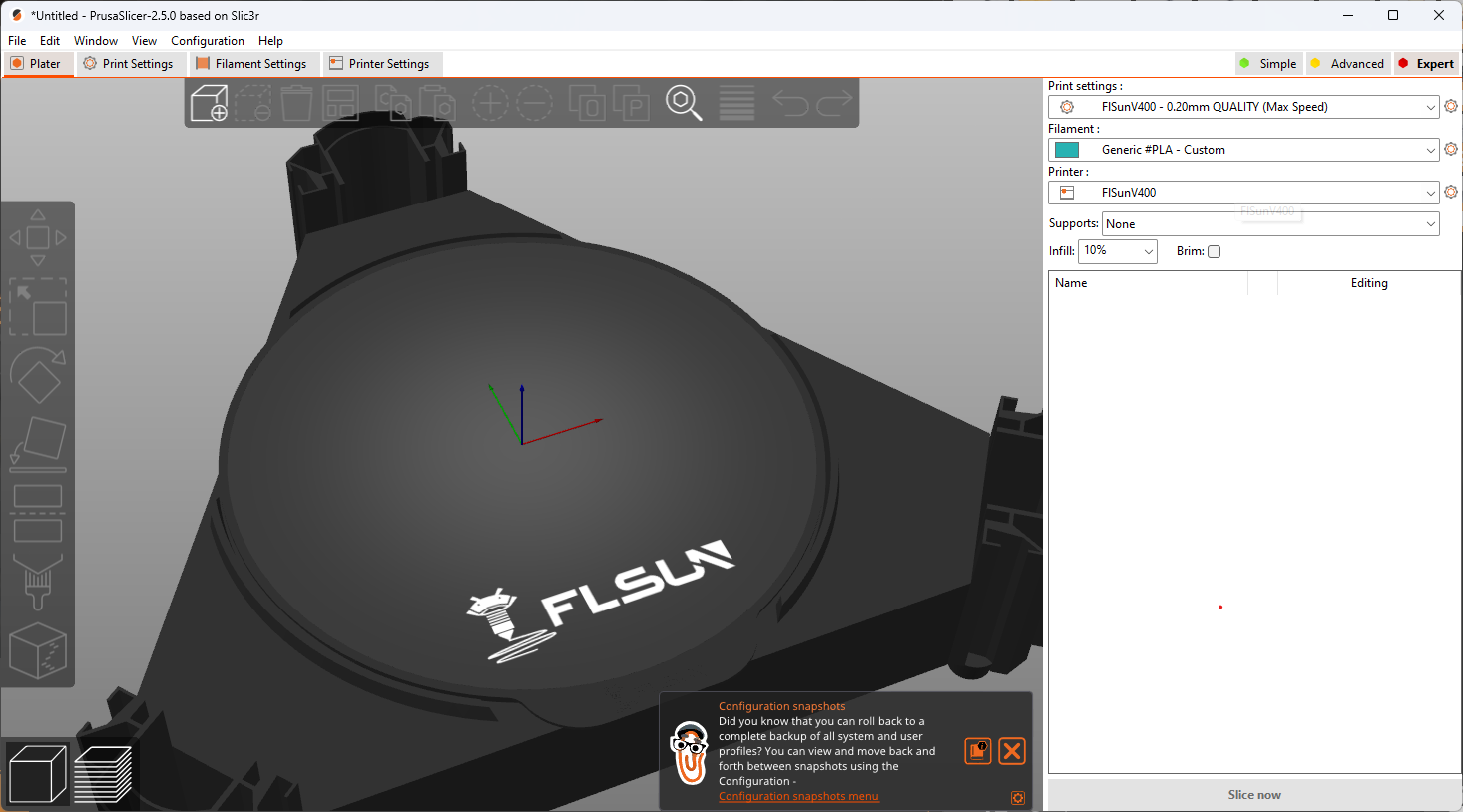1463x812 pixels.
Task: Click the Variable layer height icon
Action: coord(736,103)
